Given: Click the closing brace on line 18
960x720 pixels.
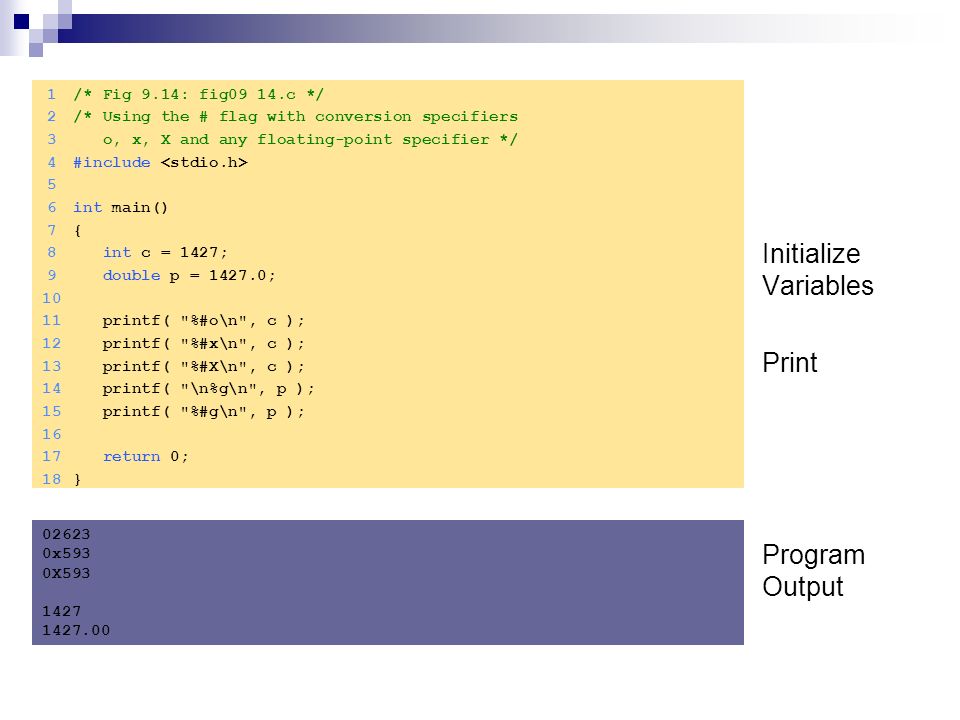Looking at the screenshot, I should click(77, 479).
